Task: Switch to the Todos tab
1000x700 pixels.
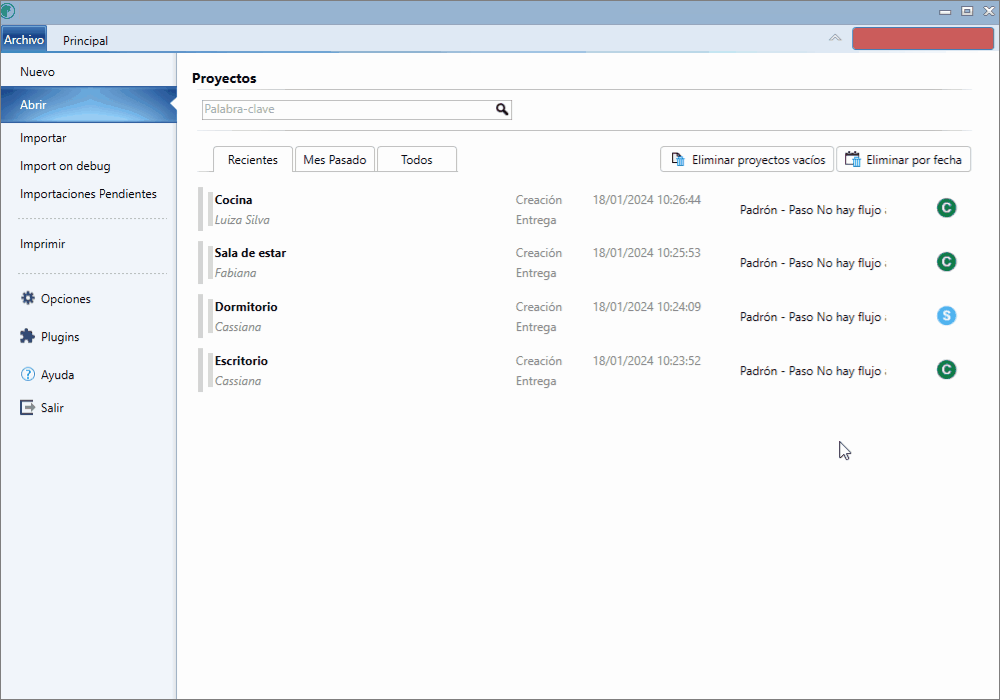Action: click(416, 160)
